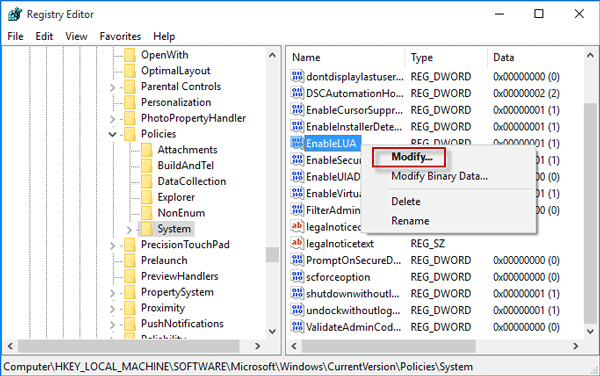The width and height of the screenshot is (600, 376).
Task: Expand the System key
Action: pyautogui.click(x=129, y=230)
